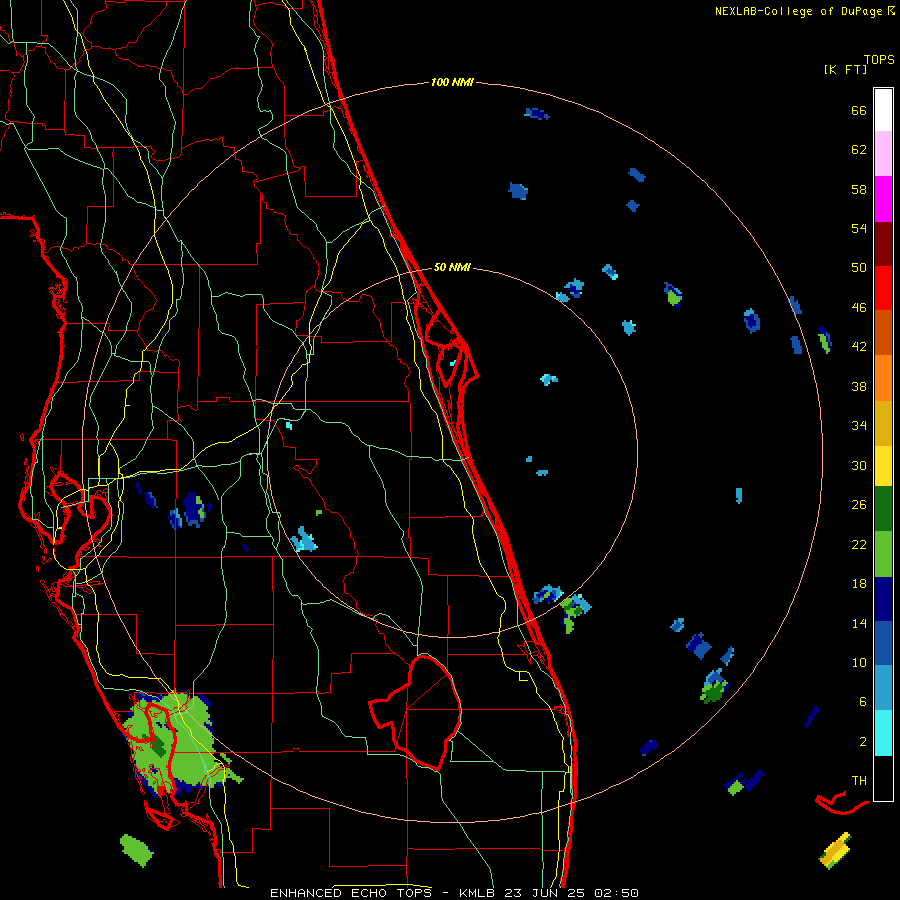Click the 26 legend value
This screenshot has height=900, width=900.
coord(859,505)
